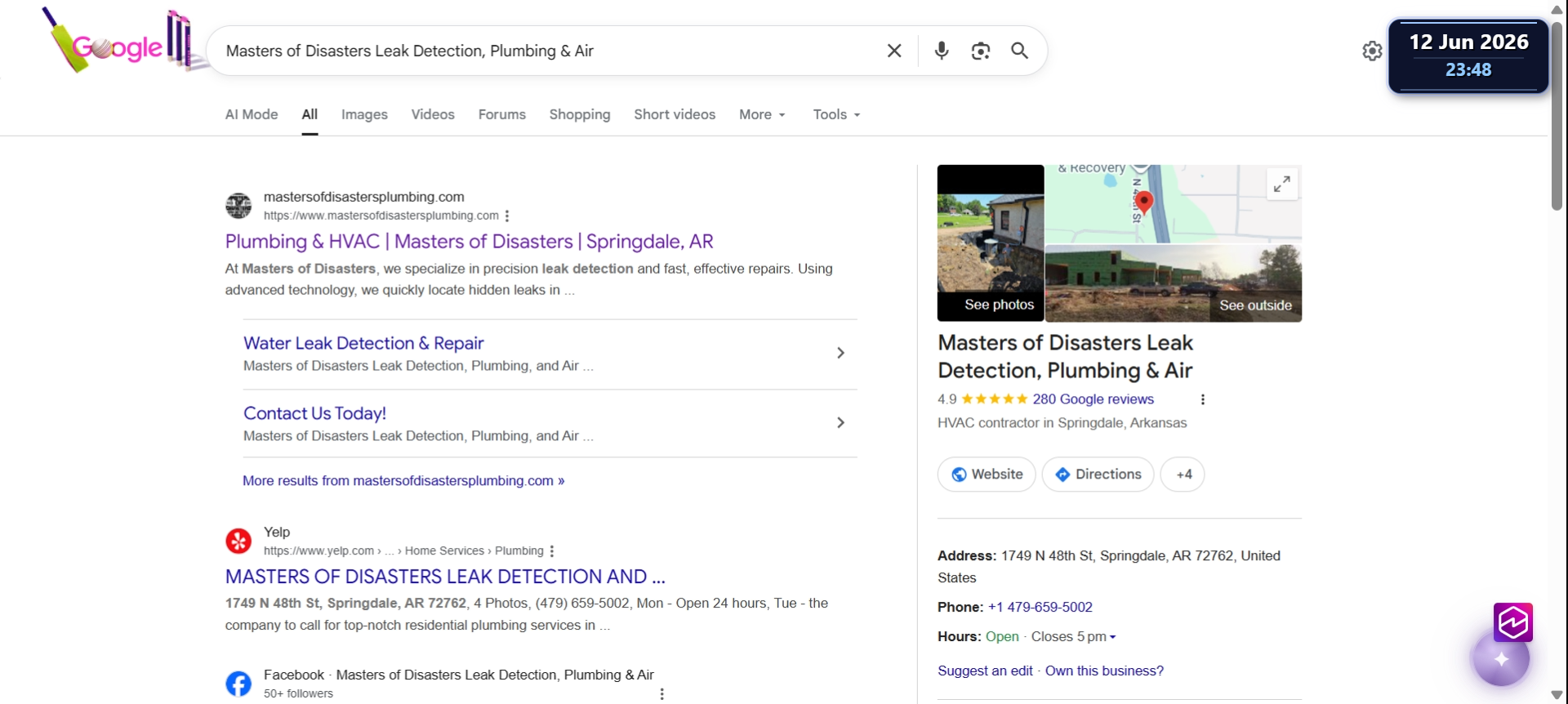
Task: Switch to Videos tab
Action: pos(433,114)
